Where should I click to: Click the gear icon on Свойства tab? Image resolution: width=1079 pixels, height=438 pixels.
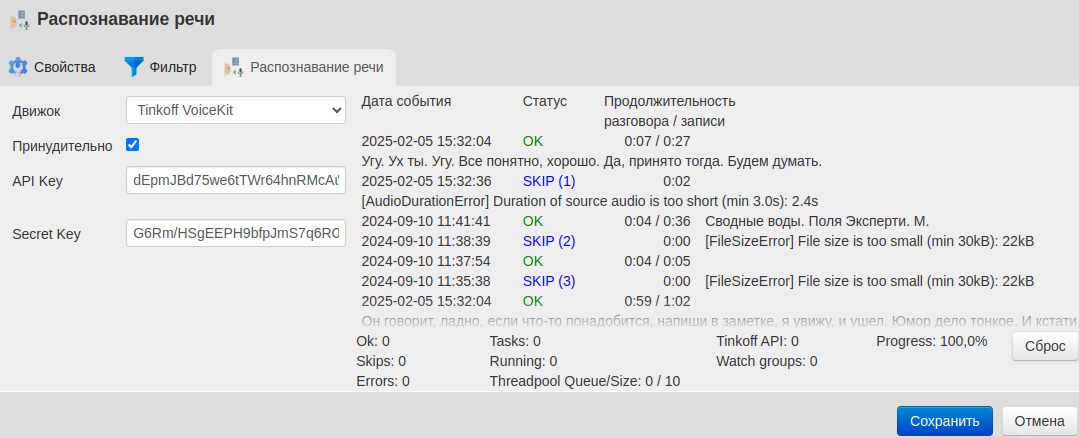point(18,67)
